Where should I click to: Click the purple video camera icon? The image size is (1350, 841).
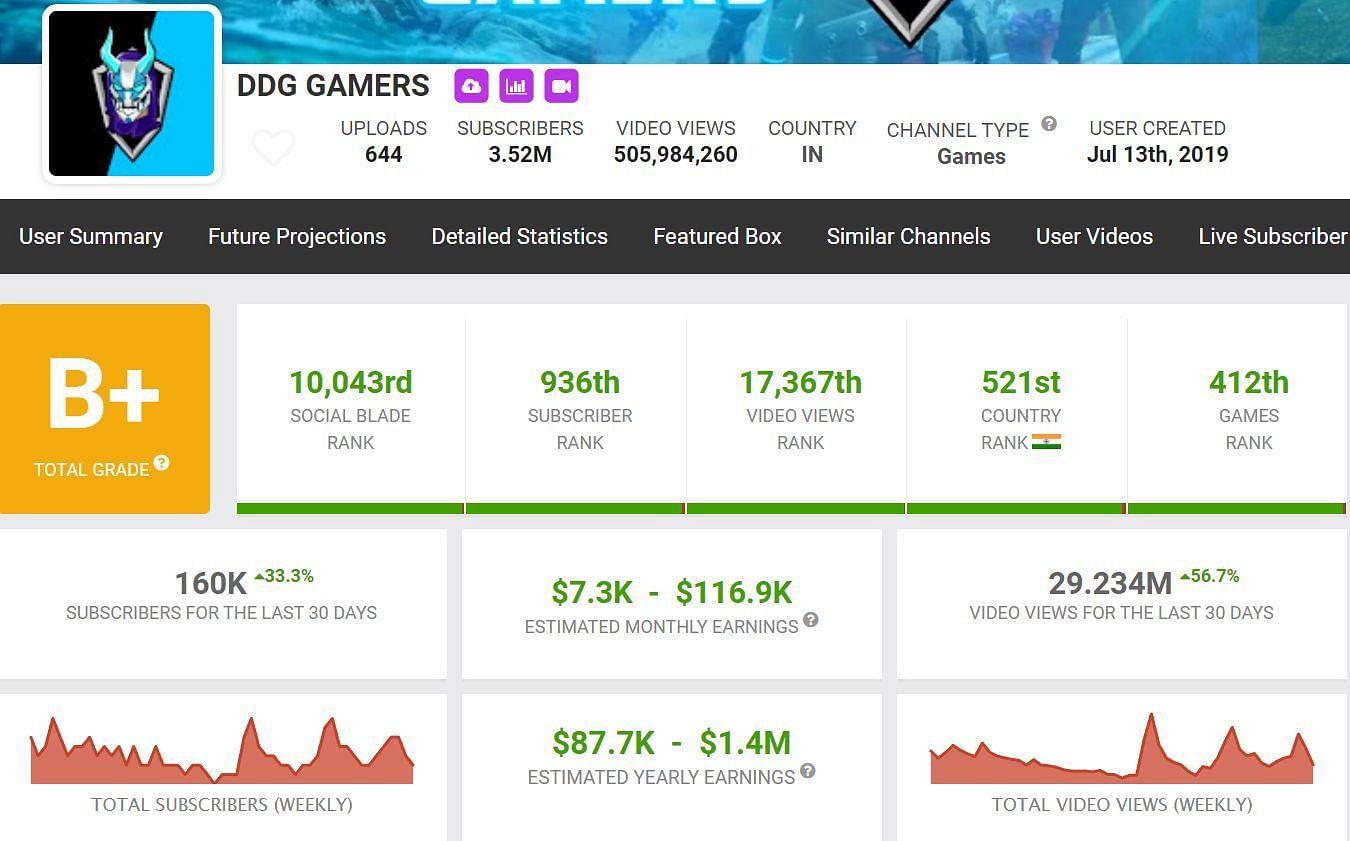click(x=561, y=86)
